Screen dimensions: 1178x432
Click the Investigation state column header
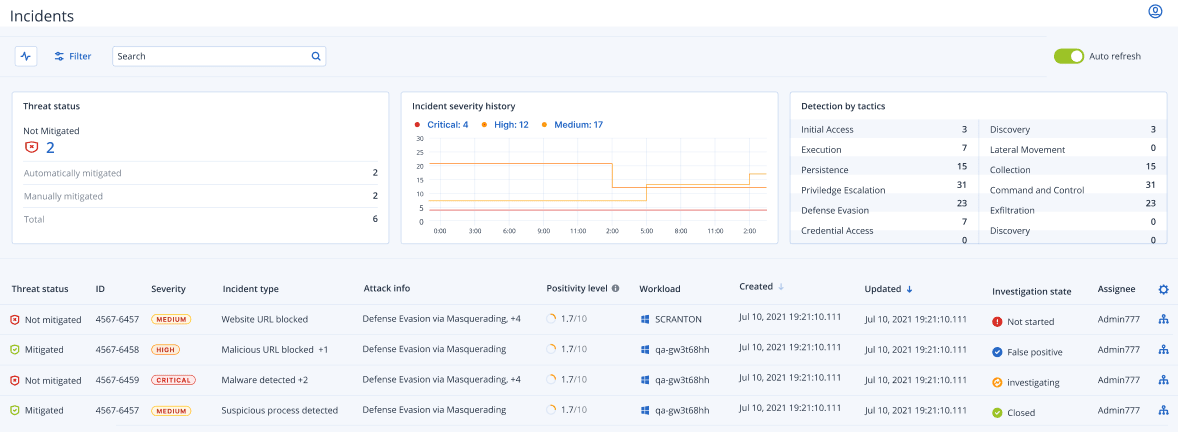[1031, 292]
